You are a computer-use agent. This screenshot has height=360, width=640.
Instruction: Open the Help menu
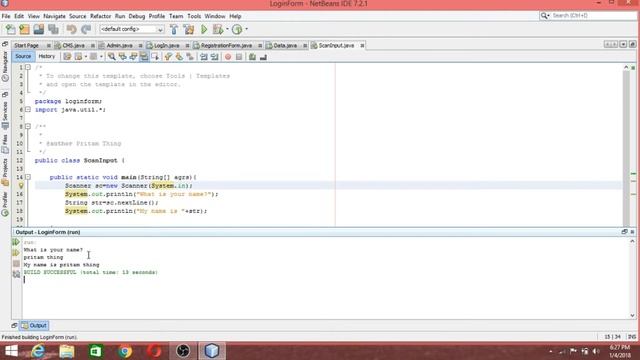tap(235, 16)
